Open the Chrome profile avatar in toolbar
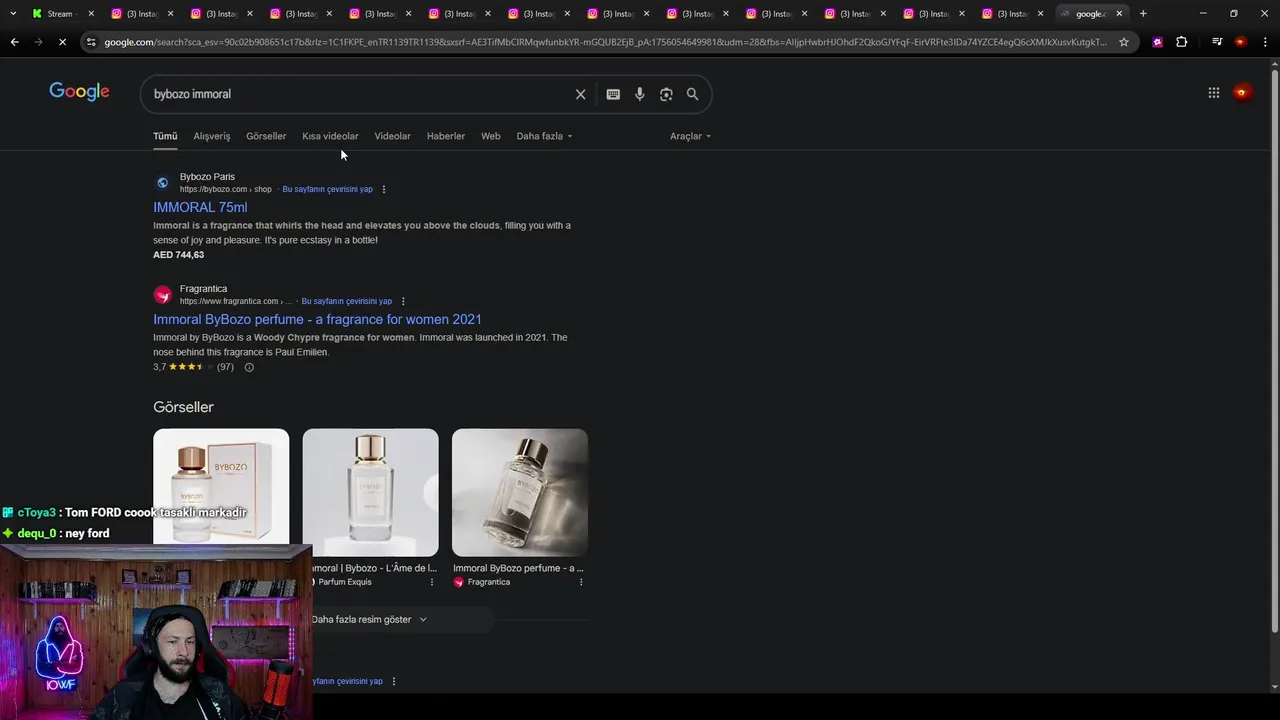The height and width of the screenshot is (720, 1280). click(1241, 42)
